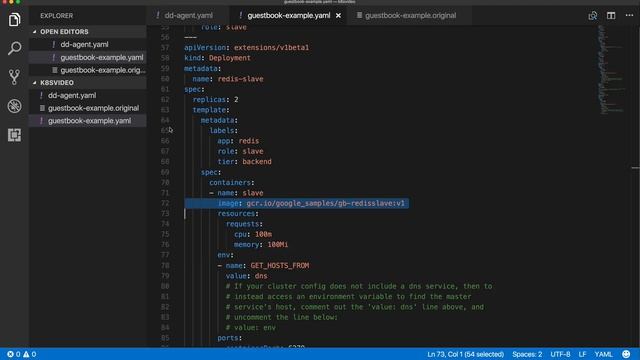Click the apiVersion: extensions/v1beta1 line

tap(247, 48)
